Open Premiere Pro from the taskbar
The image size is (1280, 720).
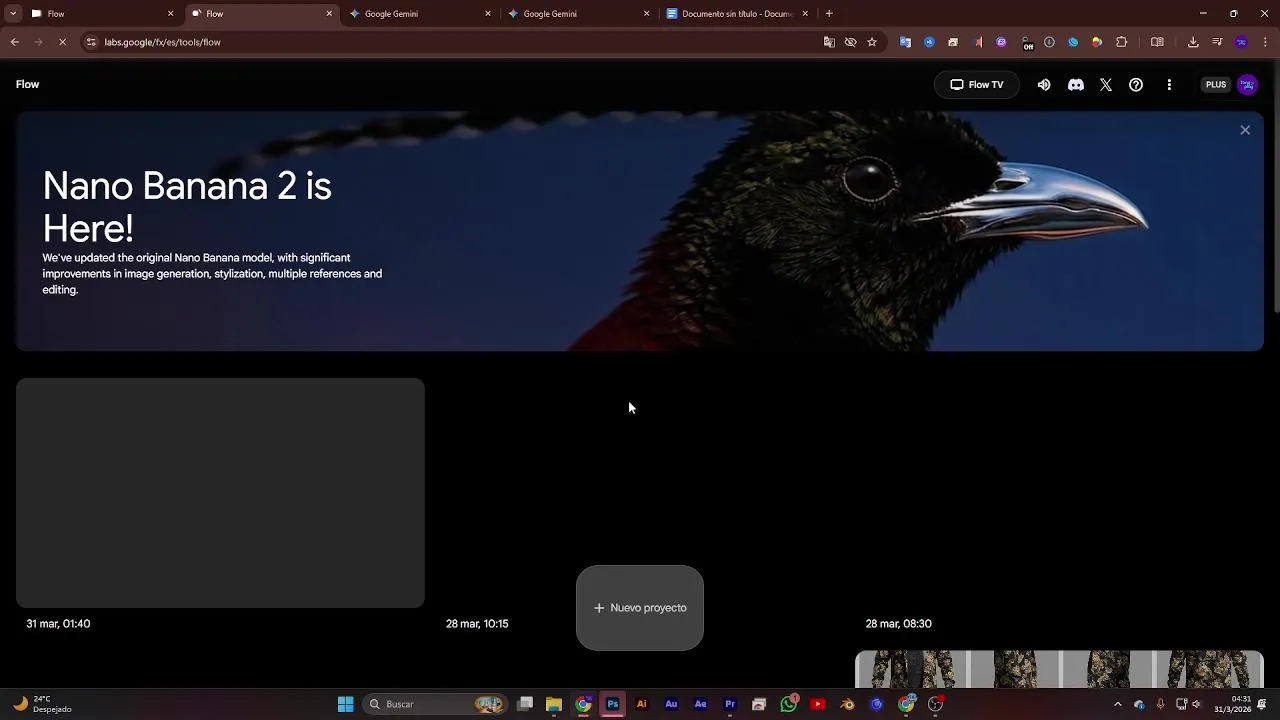pyautogui.click(x=730, y=704)
